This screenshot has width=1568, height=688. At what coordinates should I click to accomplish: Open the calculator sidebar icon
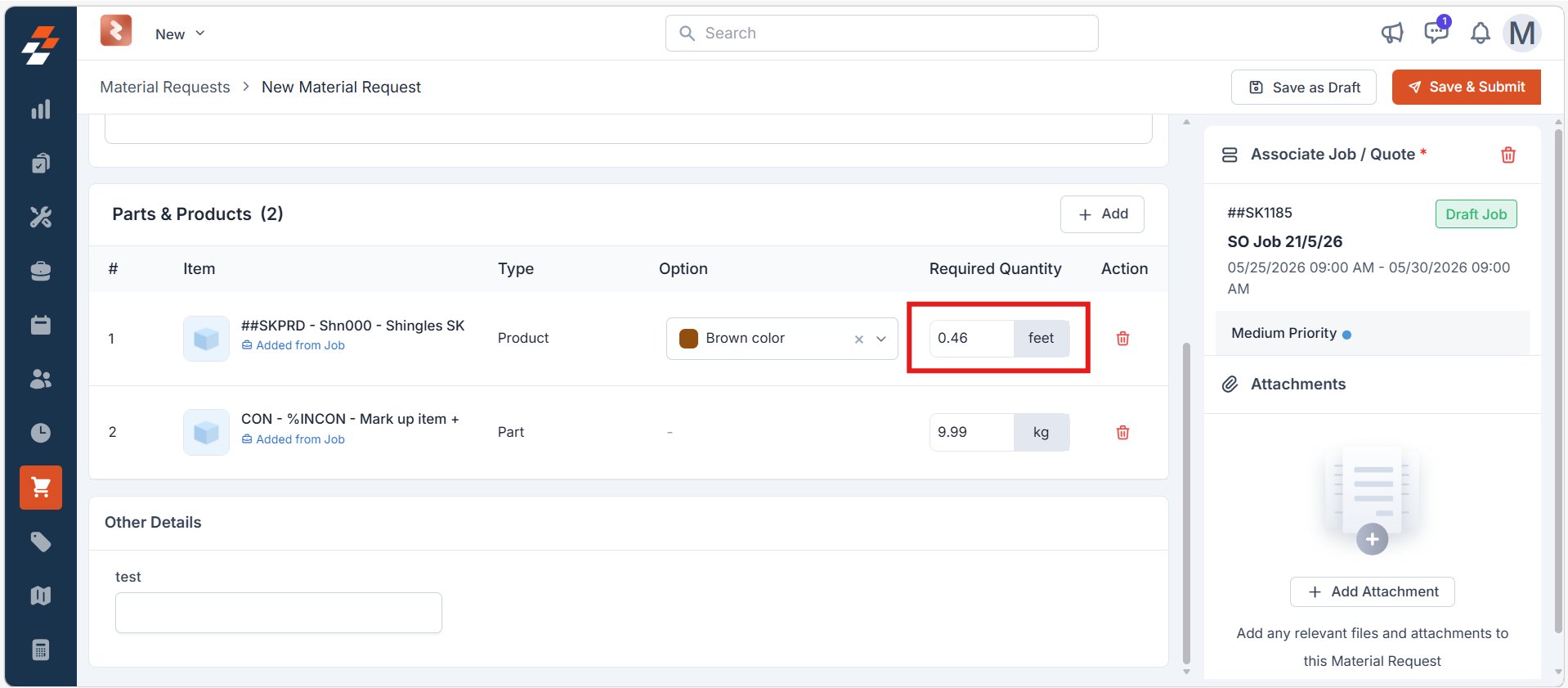point(41,650)
